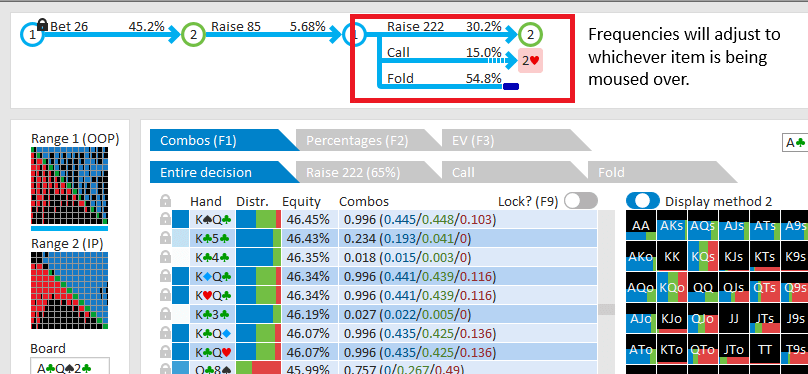Click the lock icon in the hand table header
Image resolution: width=808 pixels, height=374 pixels.
pyautogui.click(x=165, y=201)
